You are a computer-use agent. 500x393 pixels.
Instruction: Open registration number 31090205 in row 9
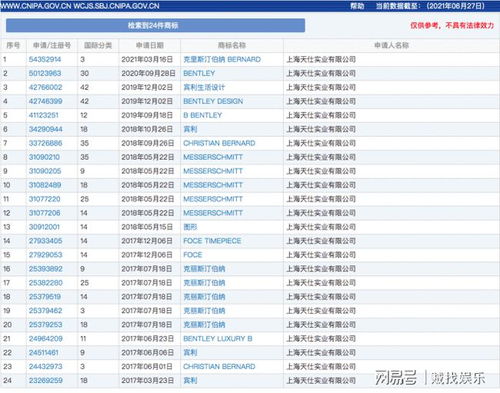(x=45, y=171)
